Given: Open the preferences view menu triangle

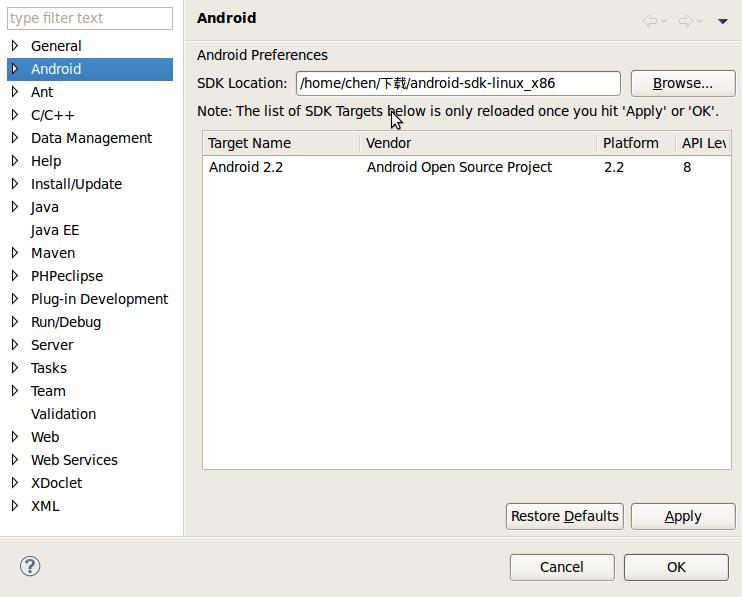Looking at the screenshot, I should 722,20.
